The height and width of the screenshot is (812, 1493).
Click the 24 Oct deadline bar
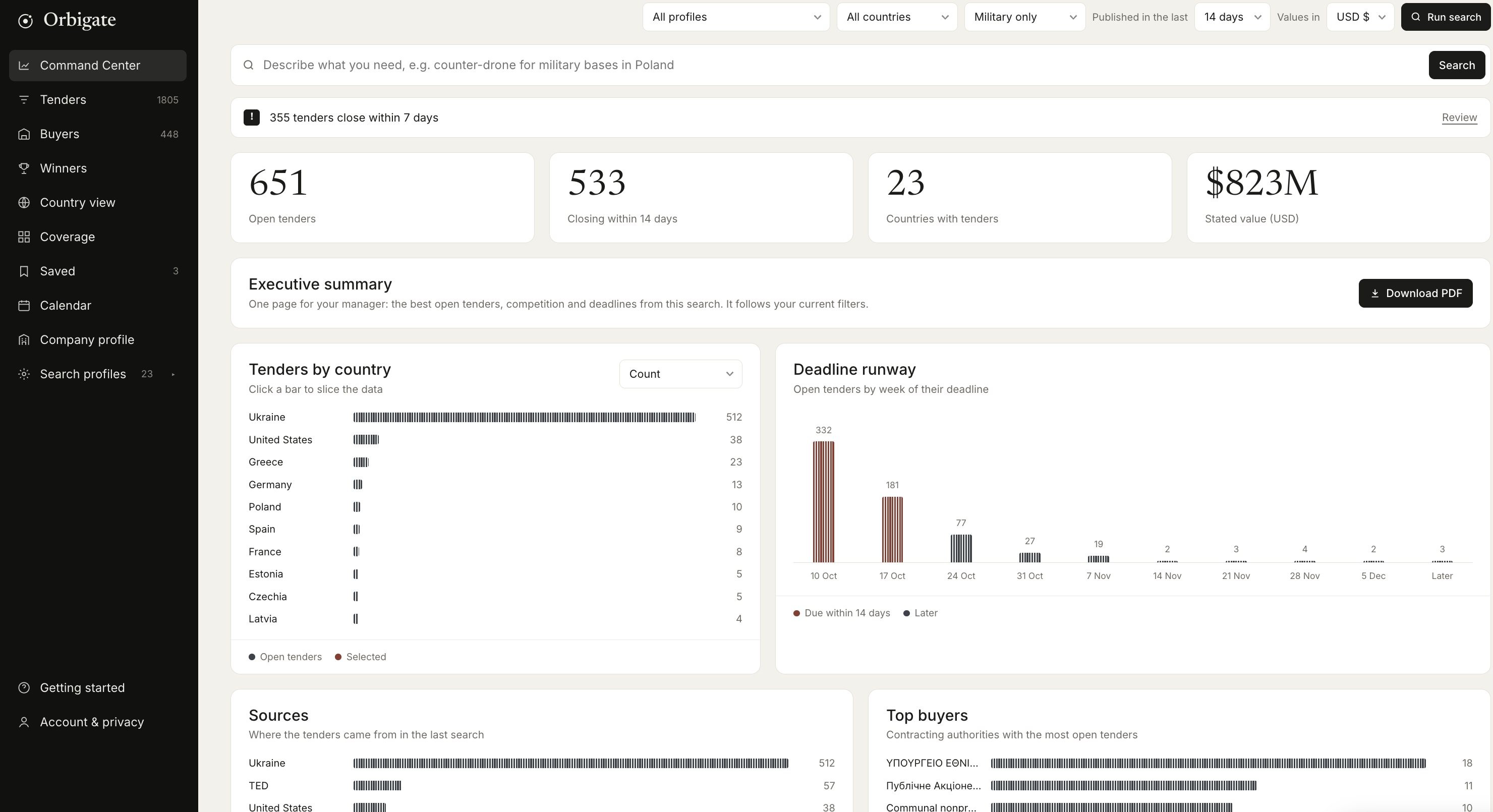tap(961, 548)
